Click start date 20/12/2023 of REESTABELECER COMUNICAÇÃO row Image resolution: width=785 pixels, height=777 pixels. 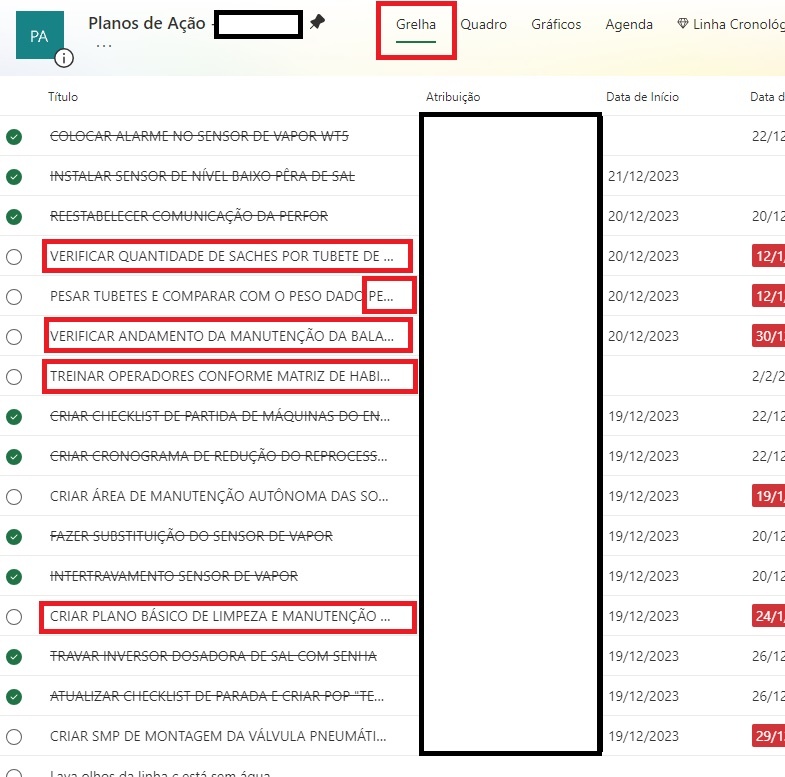[643, 216]
